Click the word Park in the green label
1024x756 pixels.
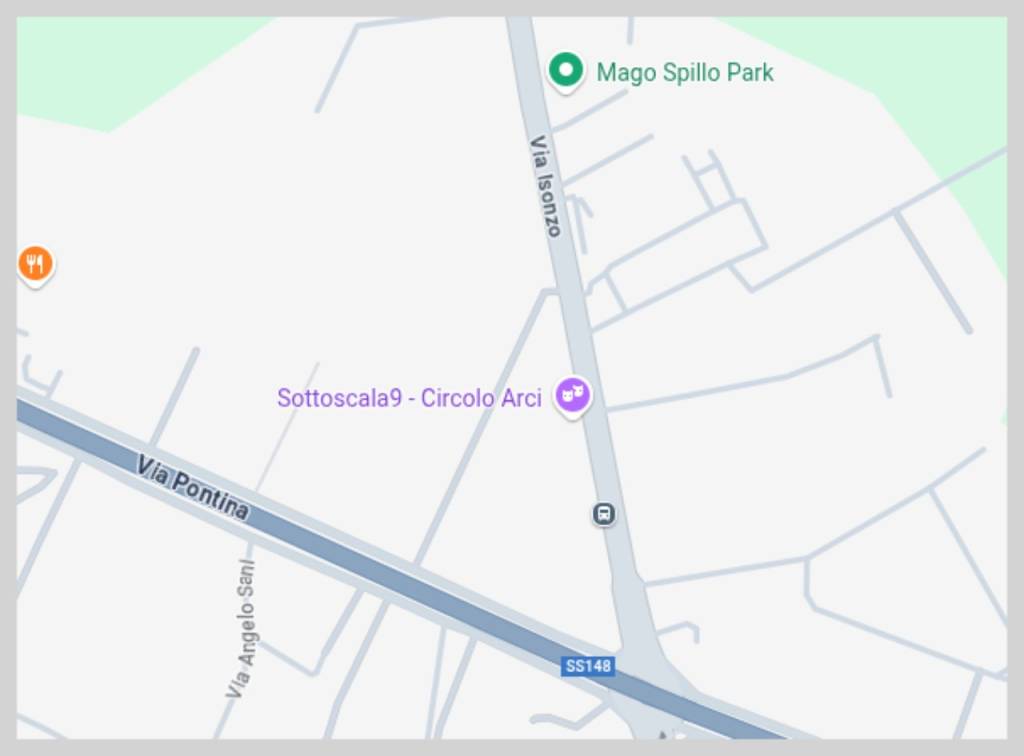[x=750, y=72]
